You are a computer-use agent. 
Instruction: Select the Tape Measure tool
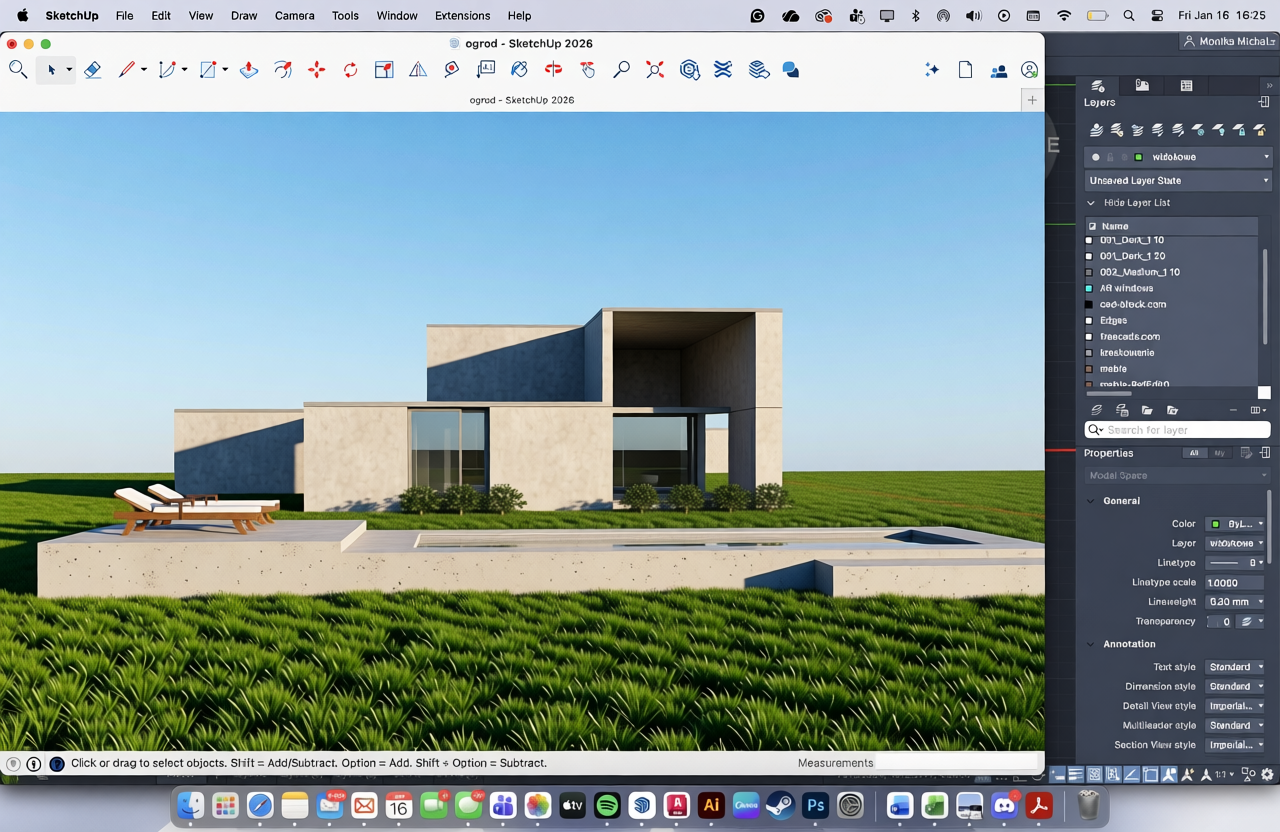point(452,70)
